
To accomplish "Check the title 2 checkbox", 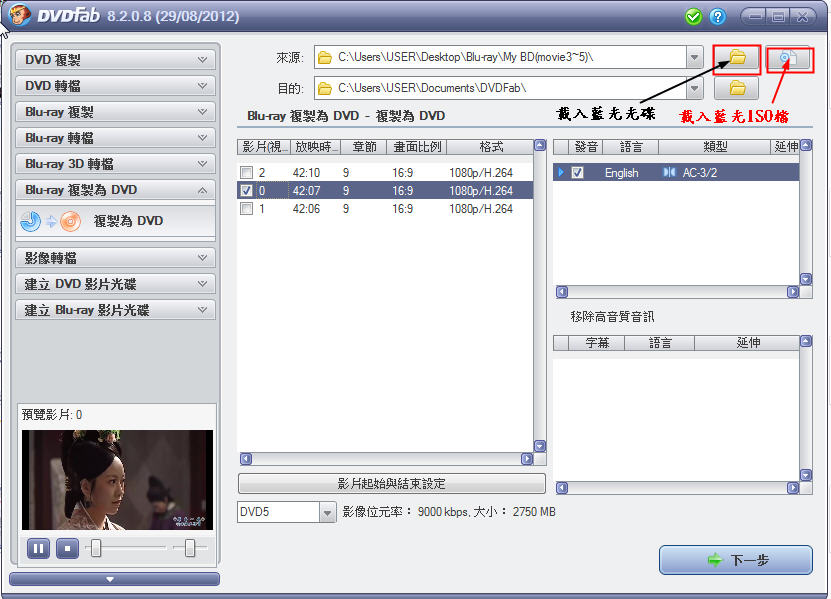I will pyautogui.click(x=247, y=173).
